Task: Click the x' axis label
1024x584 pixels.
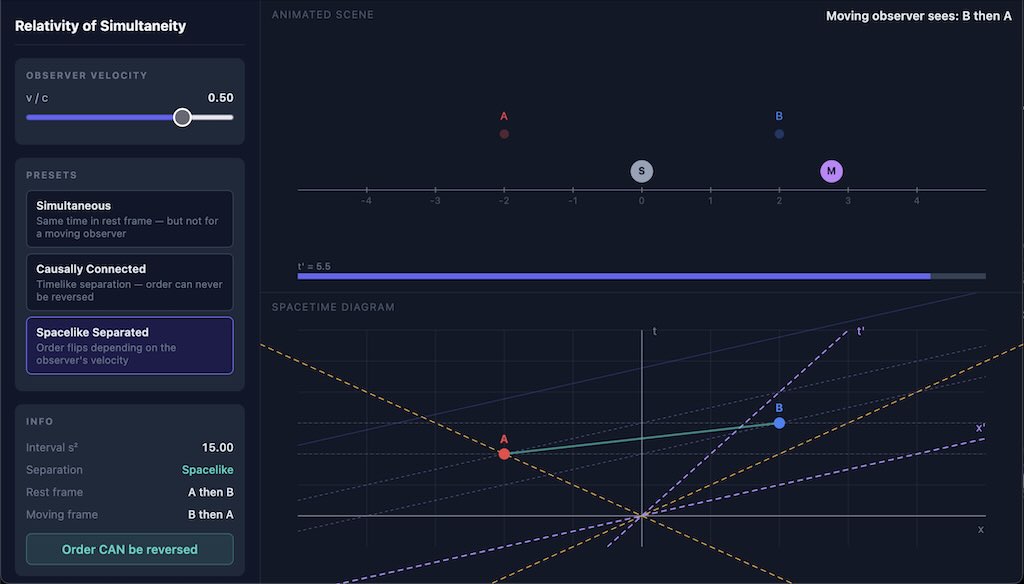Action: coord(980,428)
